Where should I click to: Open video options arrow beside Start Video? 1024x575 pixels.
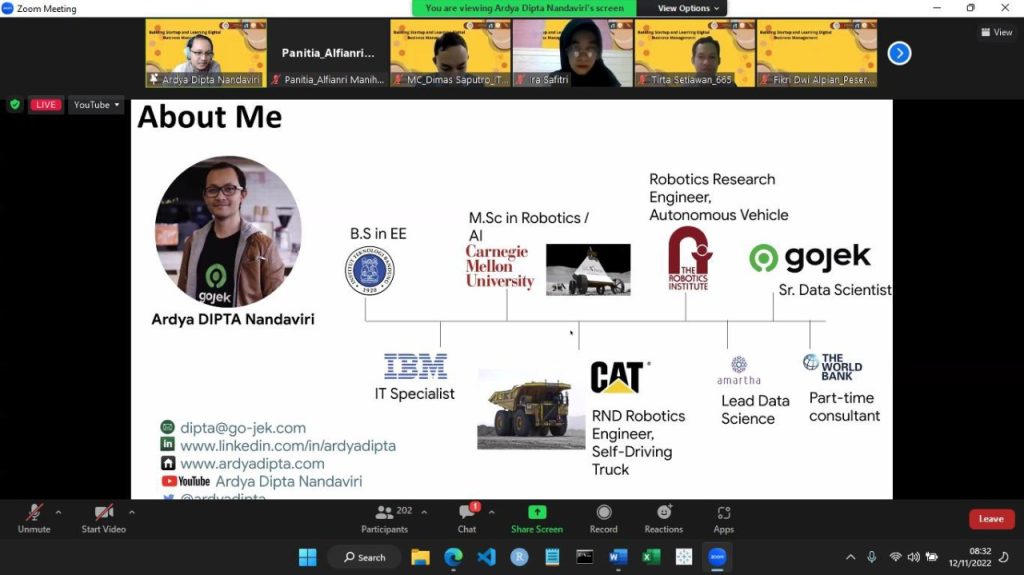click(132, 512)
